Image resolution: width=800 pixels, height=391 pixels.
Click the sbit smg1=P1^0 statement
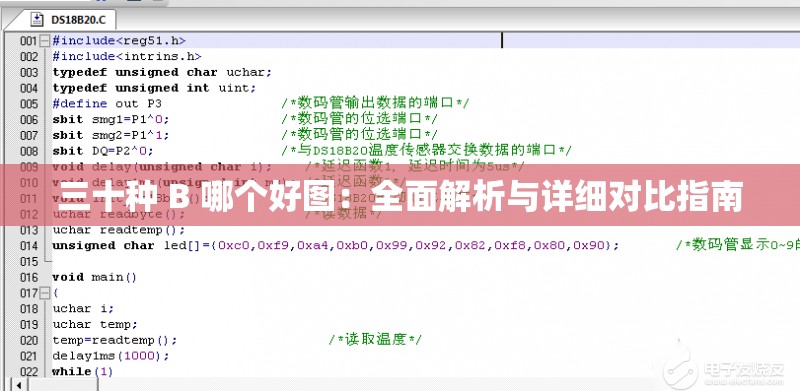(x=111, y=119)
